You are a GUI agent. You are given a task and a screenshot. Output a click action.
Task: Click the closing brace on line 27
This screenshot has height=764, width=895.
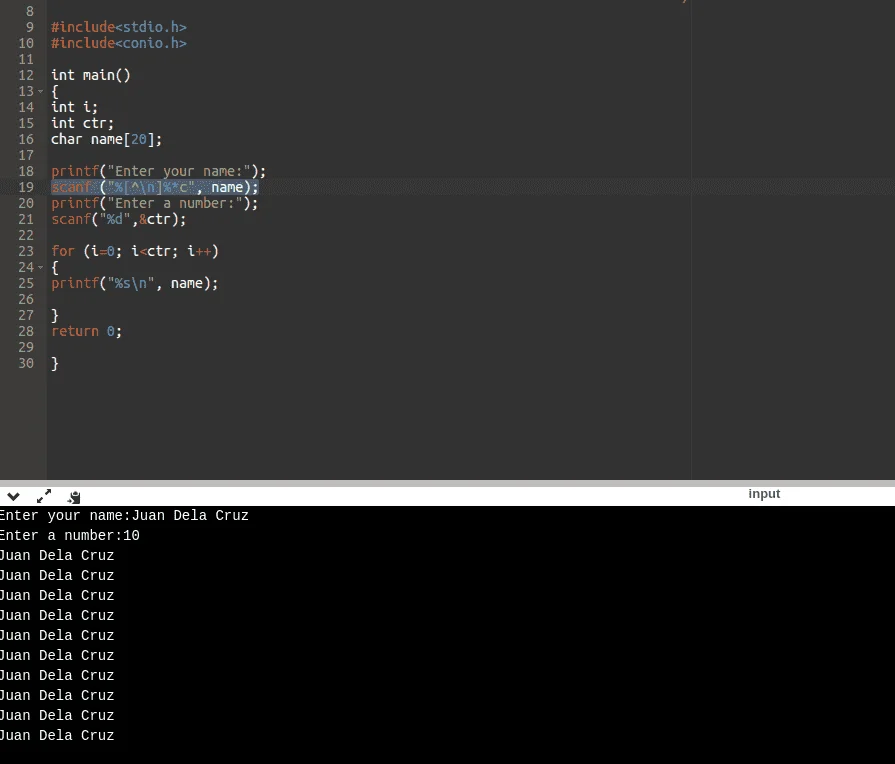click(x=55, y=316)
